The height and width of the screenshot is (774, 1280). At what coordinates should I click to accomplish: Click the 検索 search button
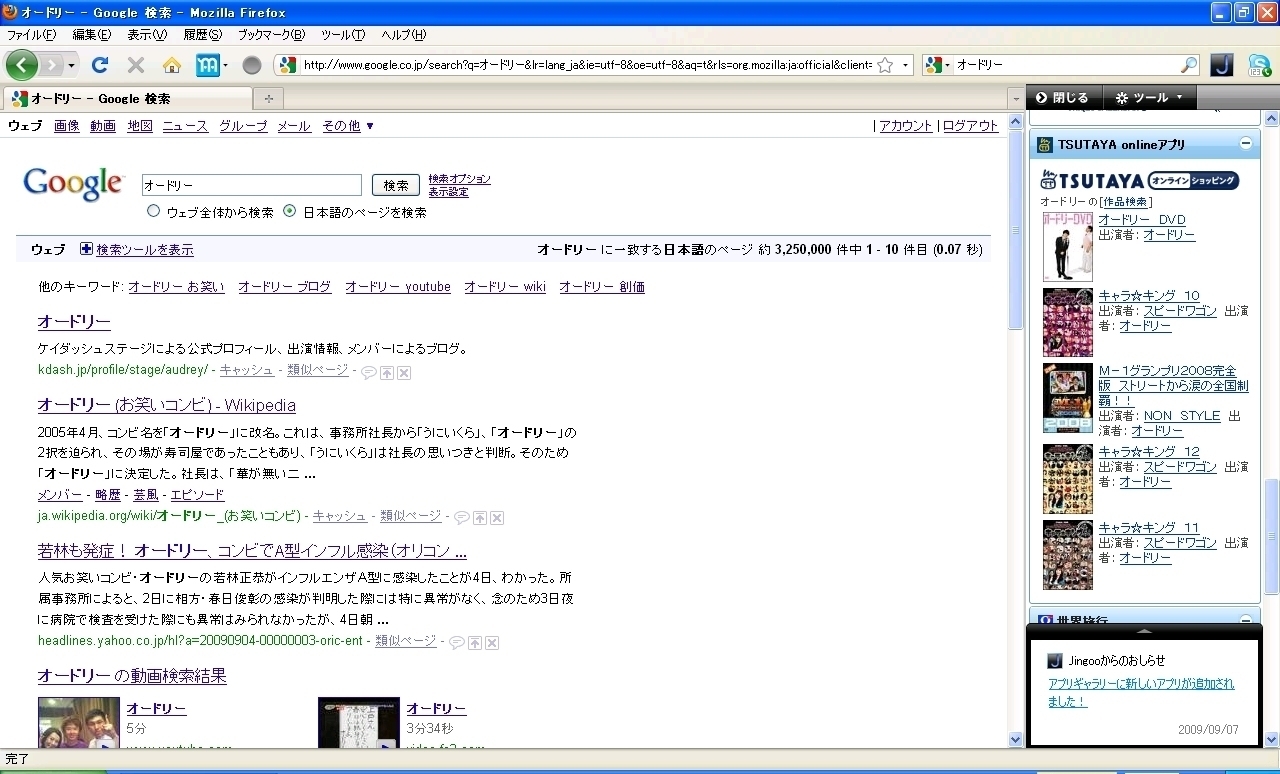396,185
